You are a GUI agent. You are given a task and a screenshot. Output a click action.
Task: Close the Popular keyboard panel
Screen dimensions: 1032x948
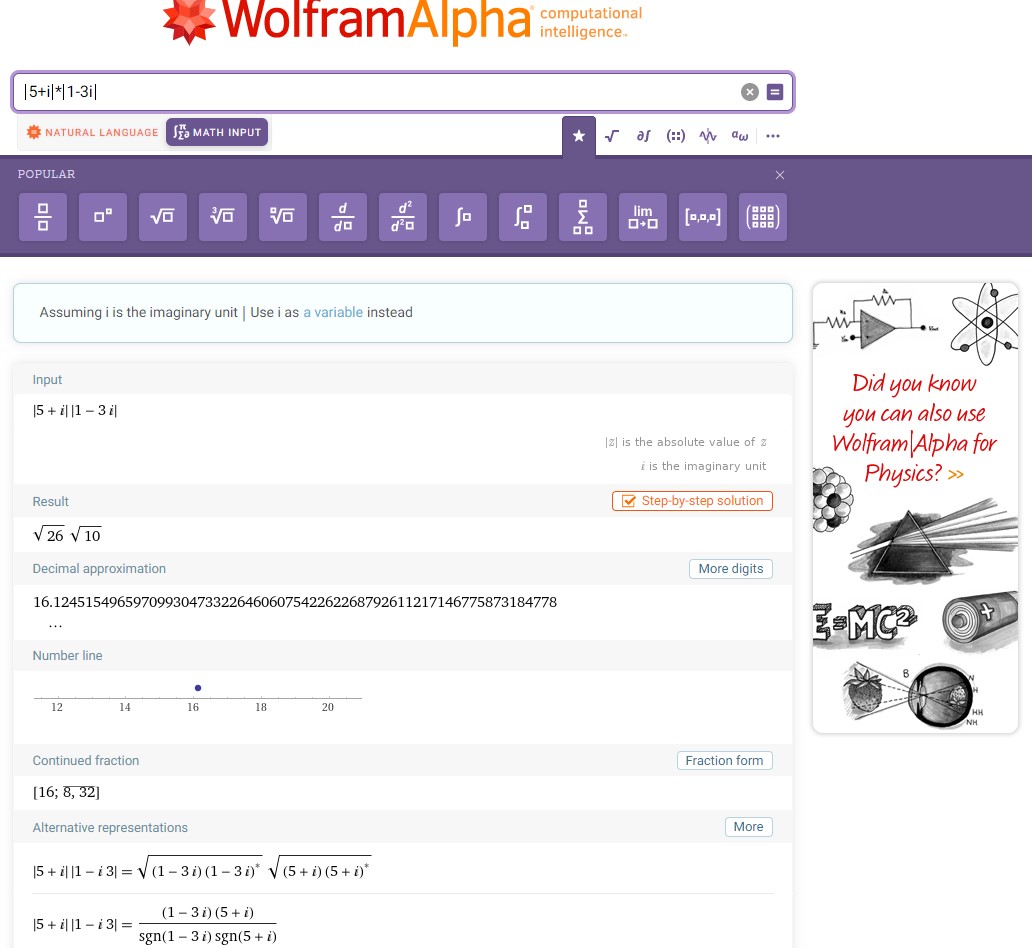point(780,175)
